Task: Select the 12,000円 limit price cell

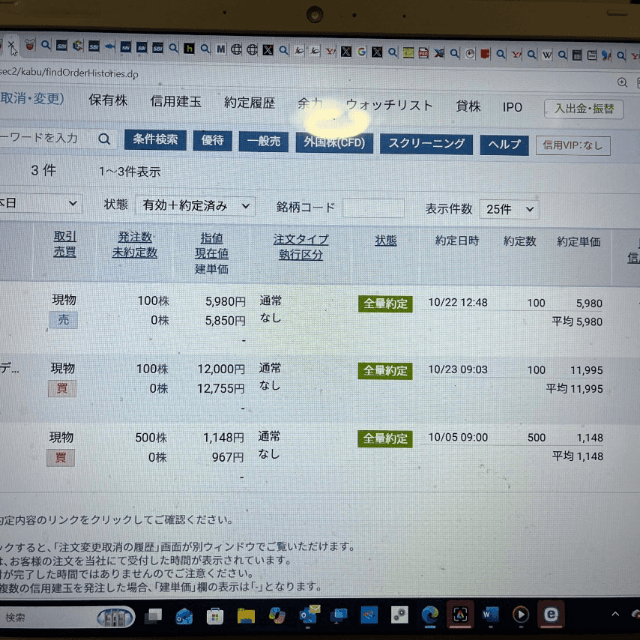Action: (x=221, y=369)
